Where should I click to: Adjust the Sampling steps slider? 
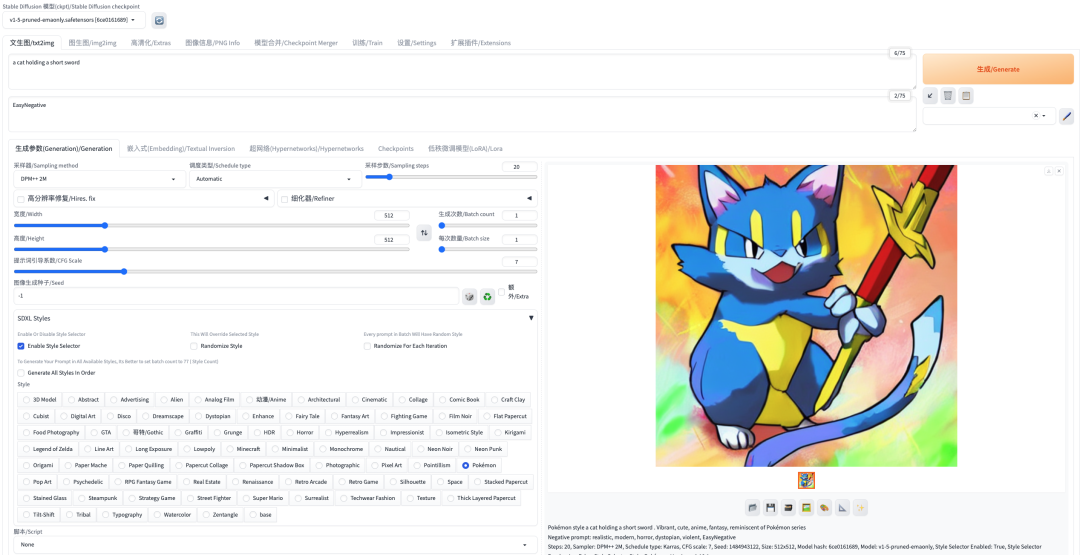point(451,177)
